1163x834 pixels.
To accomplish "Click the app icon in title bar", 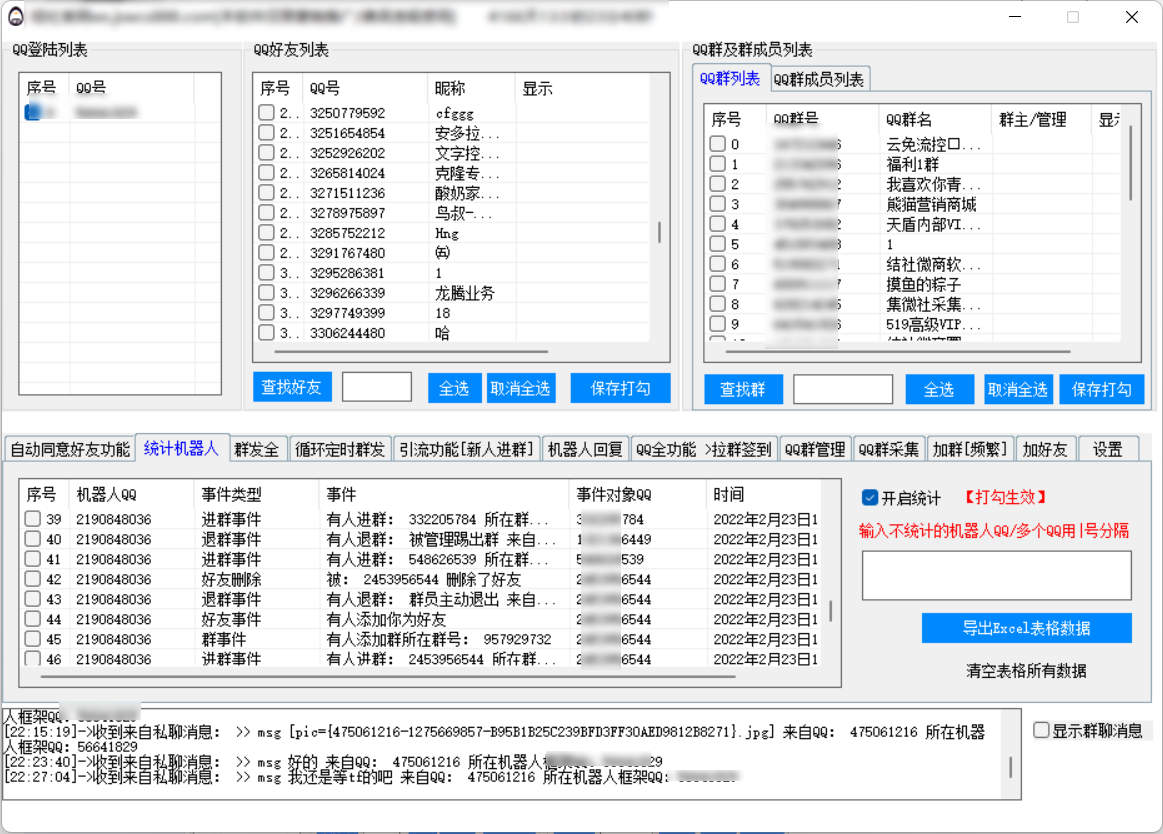I will 16,17.
